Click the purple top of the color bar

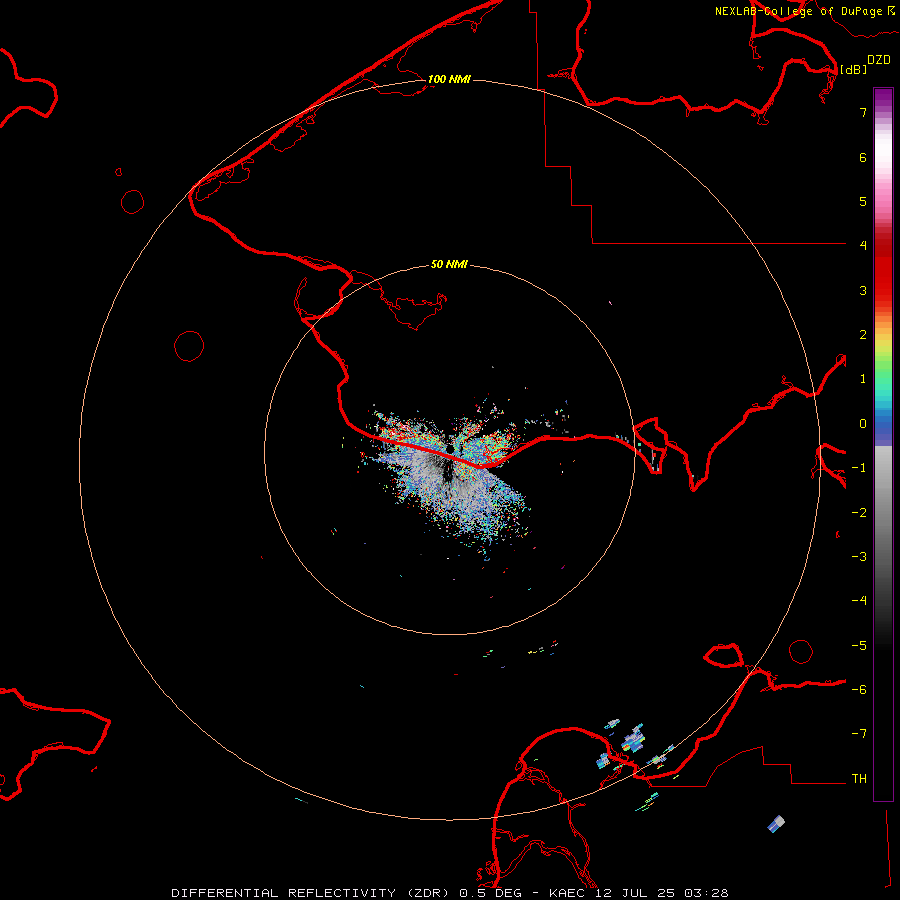tap(883, 99)
